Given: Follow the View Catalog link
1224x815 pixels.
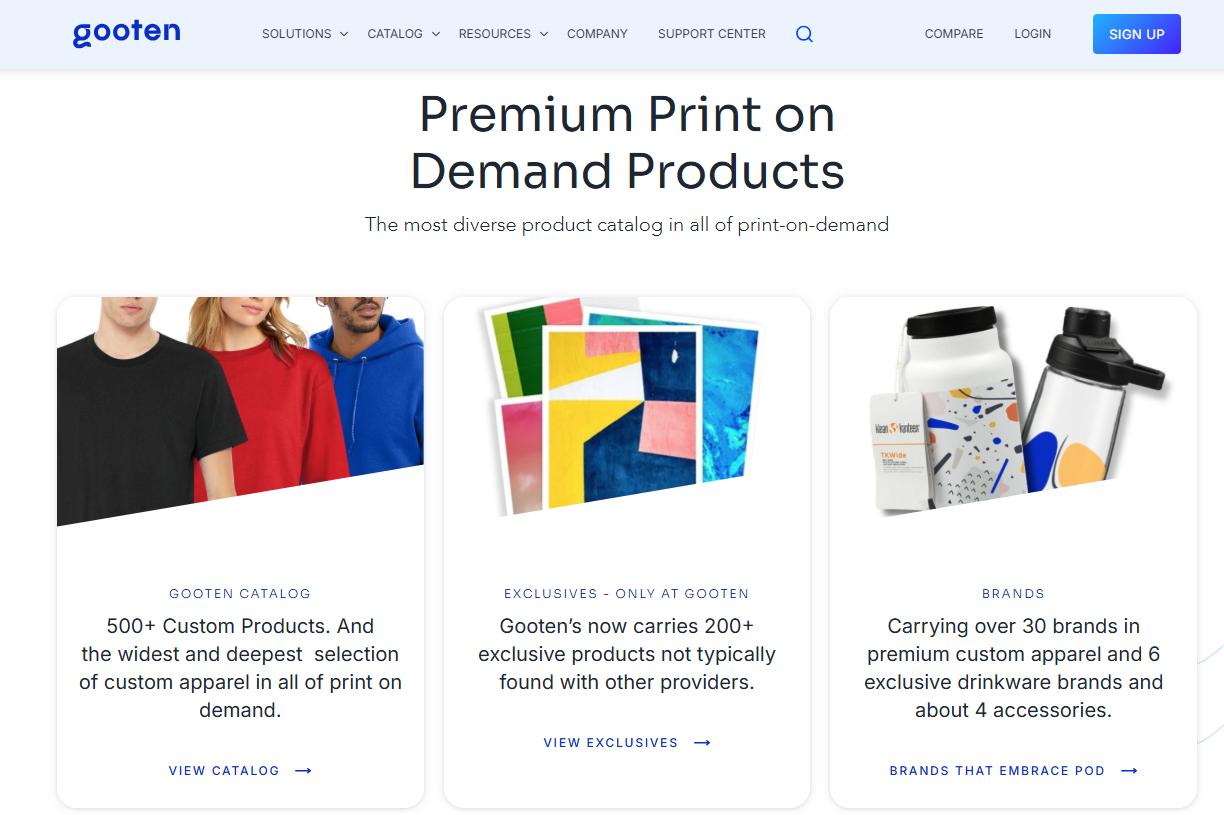Looking at the screenshot, I should click(x=224, y=771).
